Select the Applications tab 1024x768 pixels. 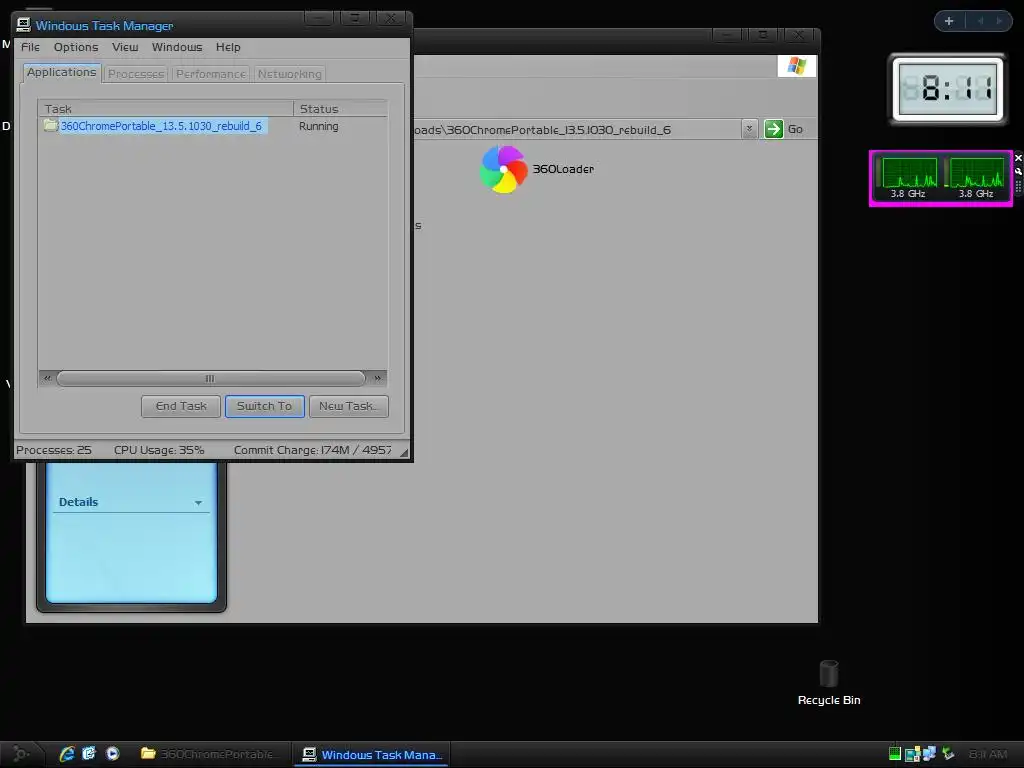(61, 72)
